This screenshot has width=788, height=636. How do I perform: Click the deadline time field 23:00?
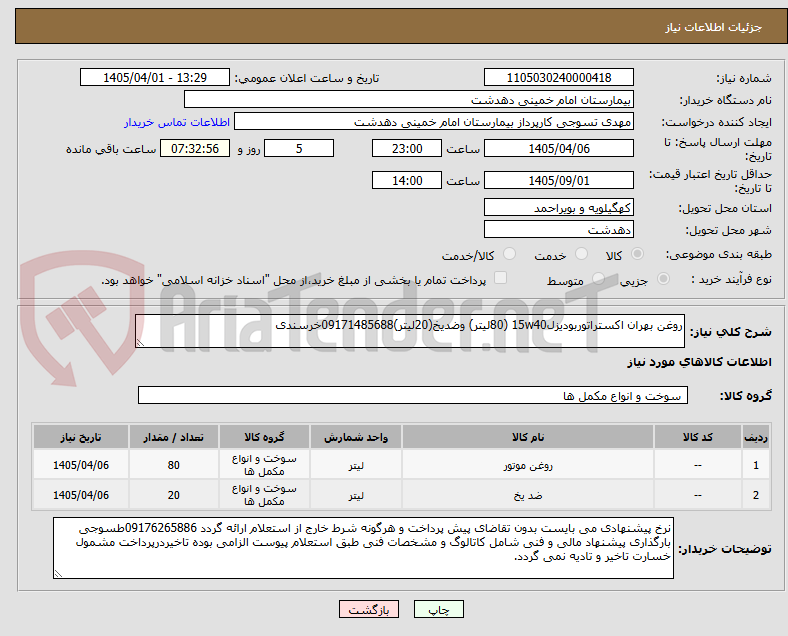point(407,148)
